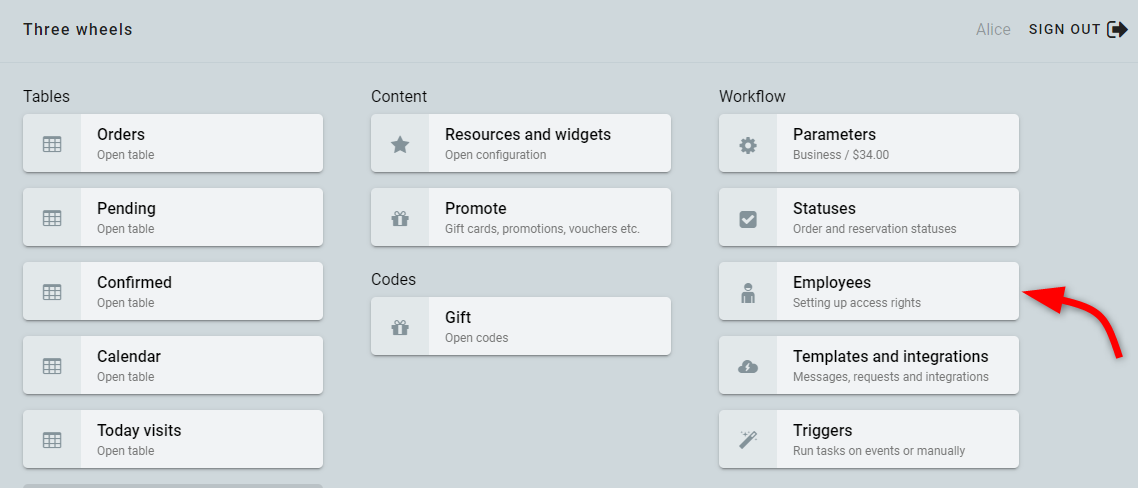Click the Alice username label
The height and width of the screenshot is (488, 1138).
pos(994,30)
